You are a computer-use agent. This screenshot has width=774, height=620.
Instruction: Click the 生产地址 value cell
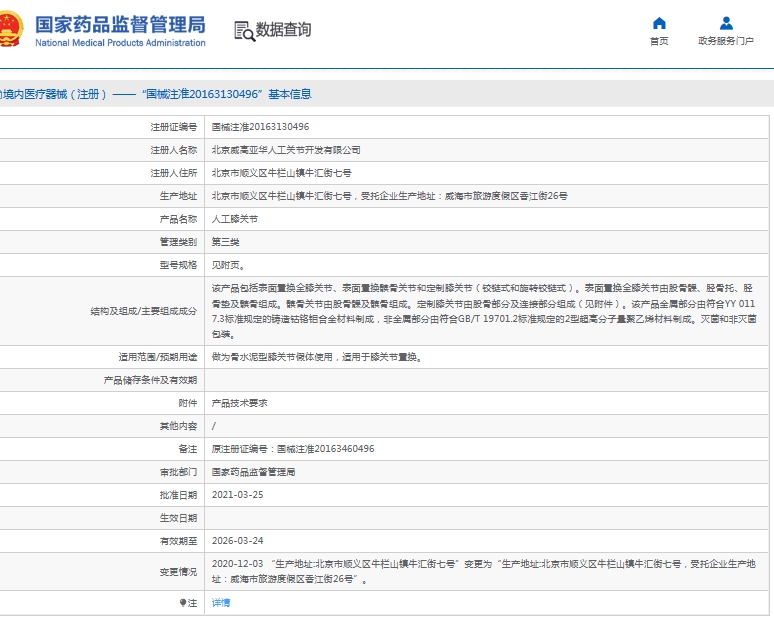[x=389, y=196]
